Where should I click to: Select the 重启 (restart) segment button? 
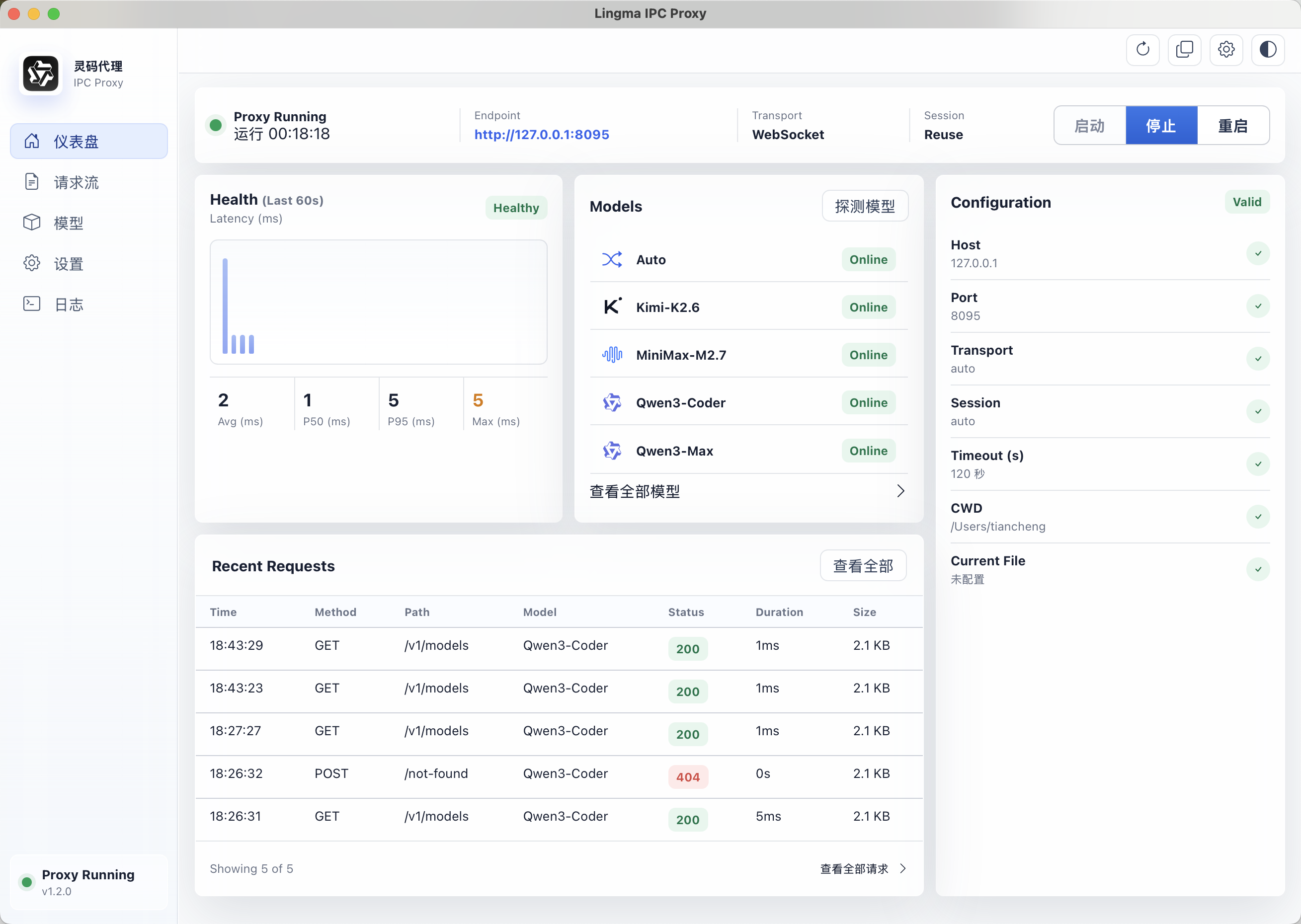pyautogui.click(x=1233, y=125)
